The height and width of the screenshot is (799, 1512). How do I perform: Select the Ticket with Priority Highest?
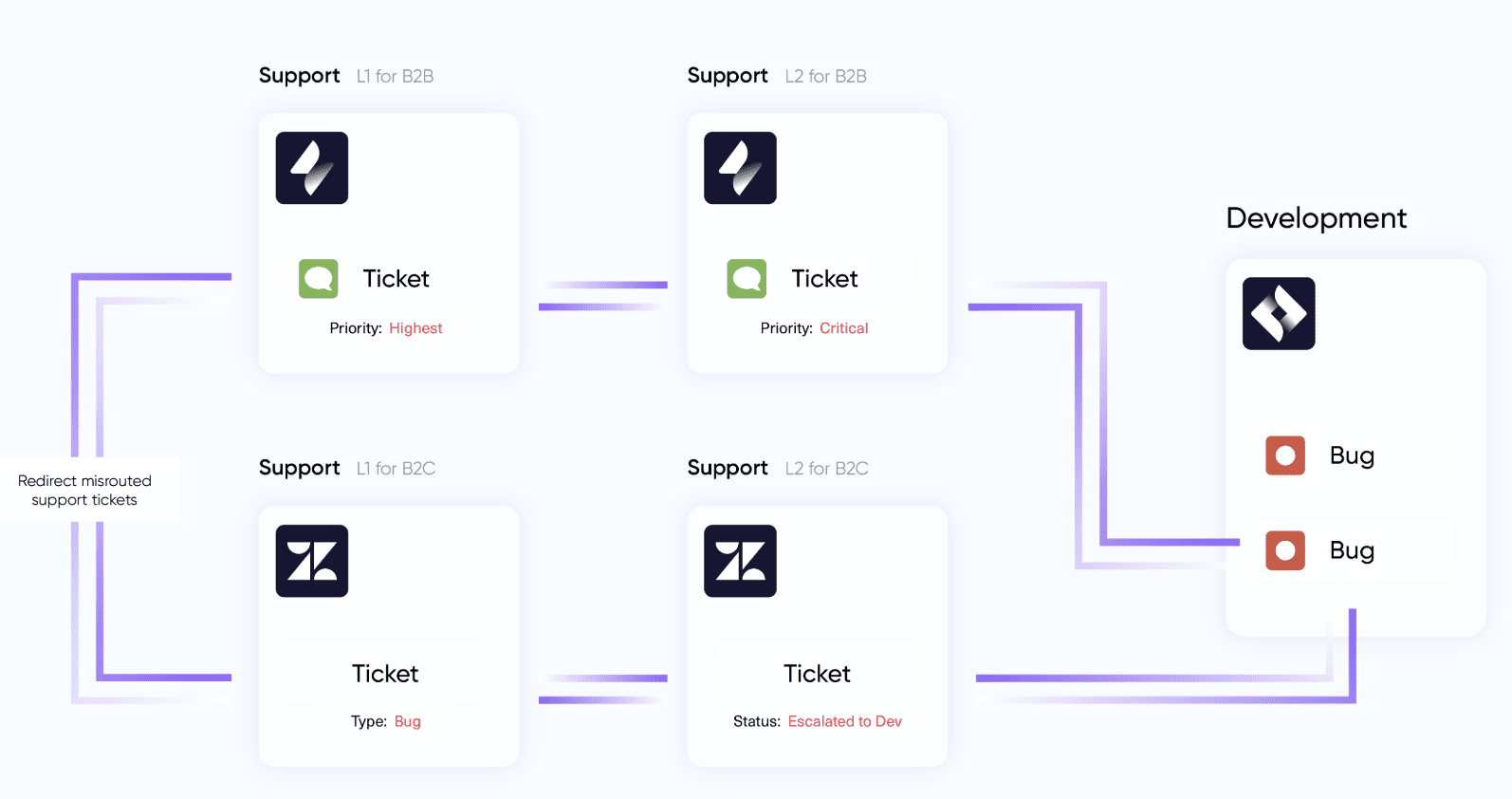[396, 279]
